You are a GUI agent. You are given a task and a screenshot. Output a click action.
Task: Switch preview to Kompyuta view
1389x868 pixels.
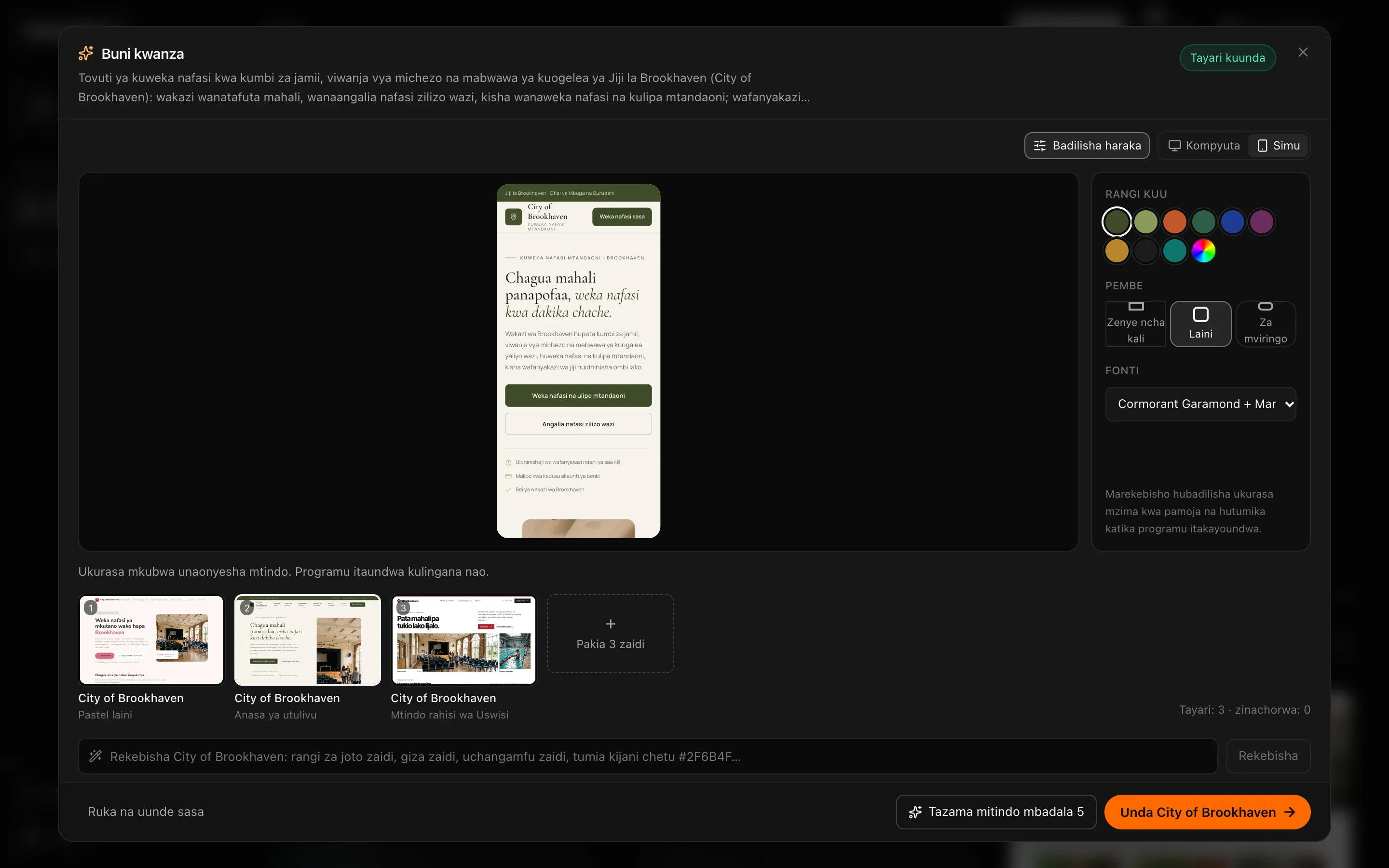[x=1204, y=146]
